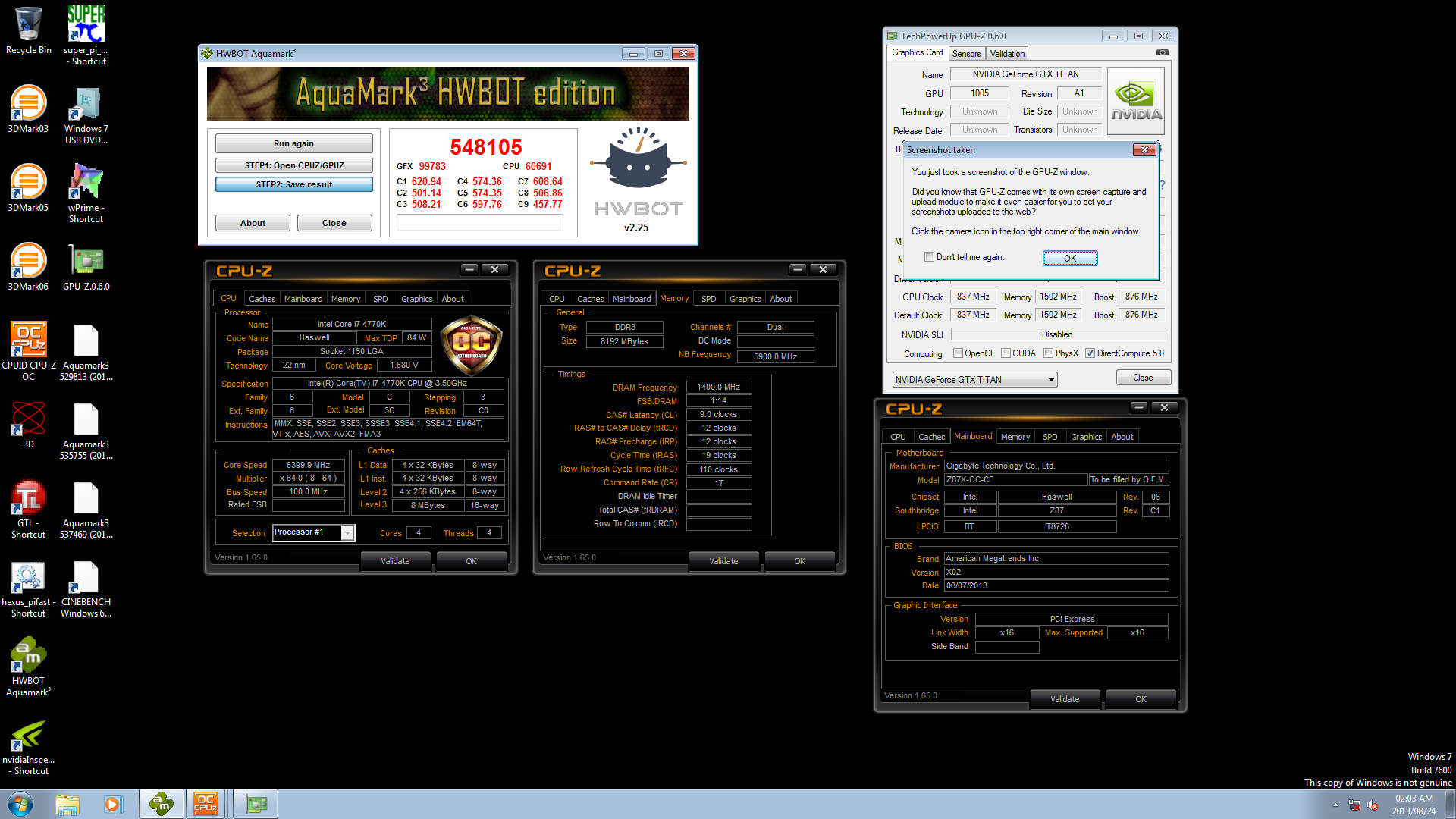Image resolution: width=1456 pixels, height=819 pixels.
Task: Switch to GPU-Z taskbar button
Action: [x=256, y=804]
